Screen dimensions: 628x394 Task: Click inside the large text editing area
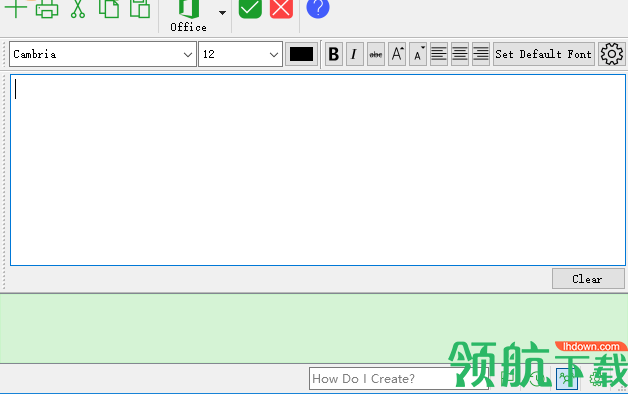(x=318, y=170)
